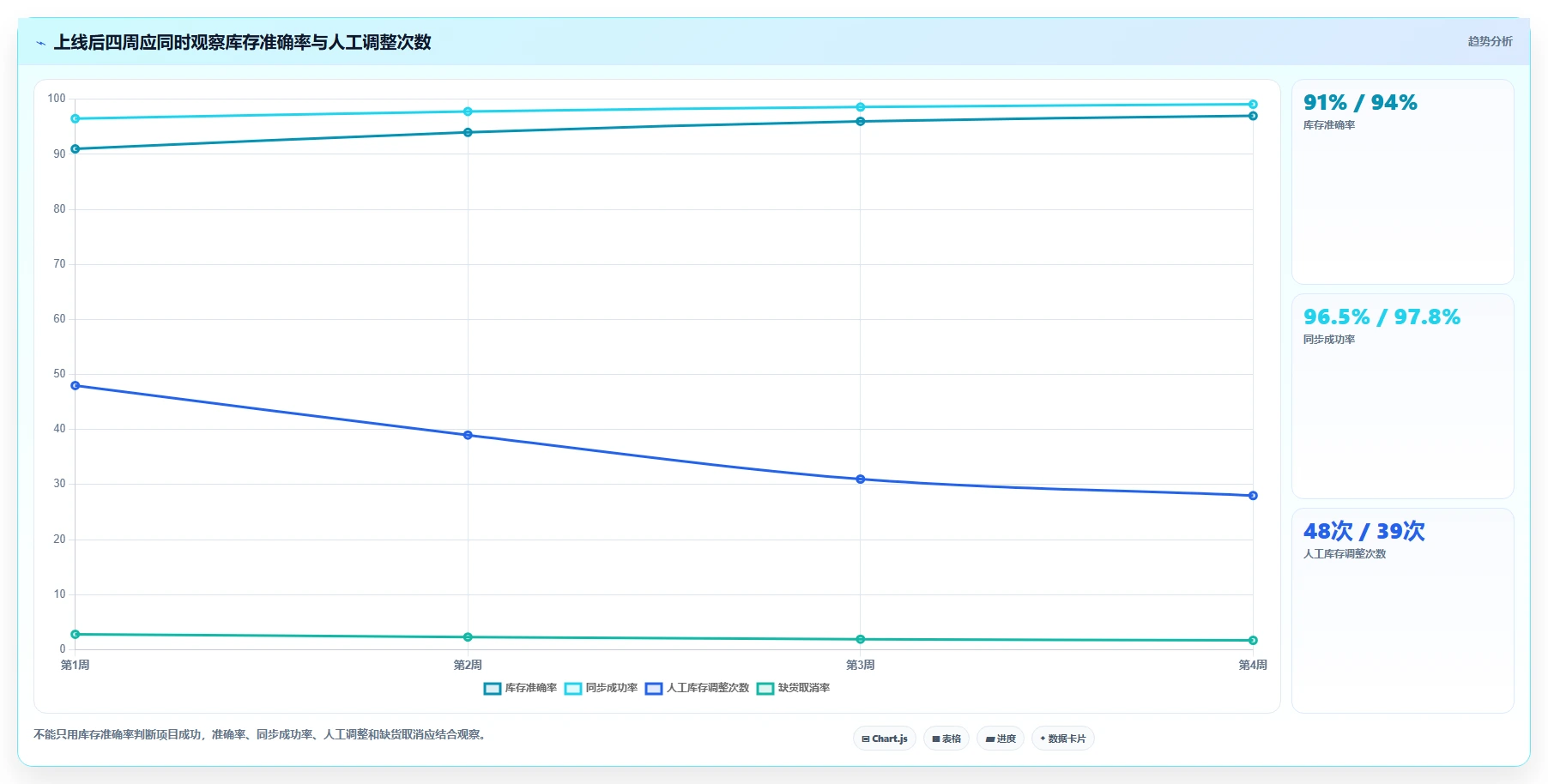Select 同步成功率 point at 第1周
Image resolution: width=1548 pixels, height=784 pixels.
click(76, 118)
